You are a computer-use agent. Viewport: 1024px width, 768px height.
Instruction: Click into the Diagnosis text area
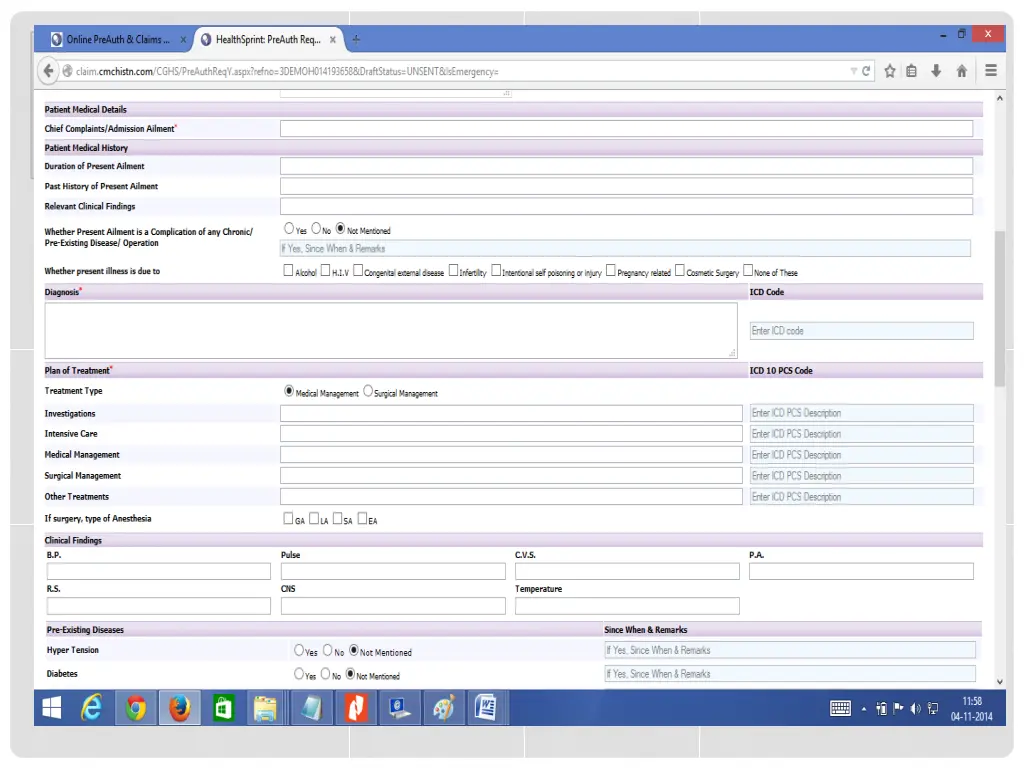391,330
